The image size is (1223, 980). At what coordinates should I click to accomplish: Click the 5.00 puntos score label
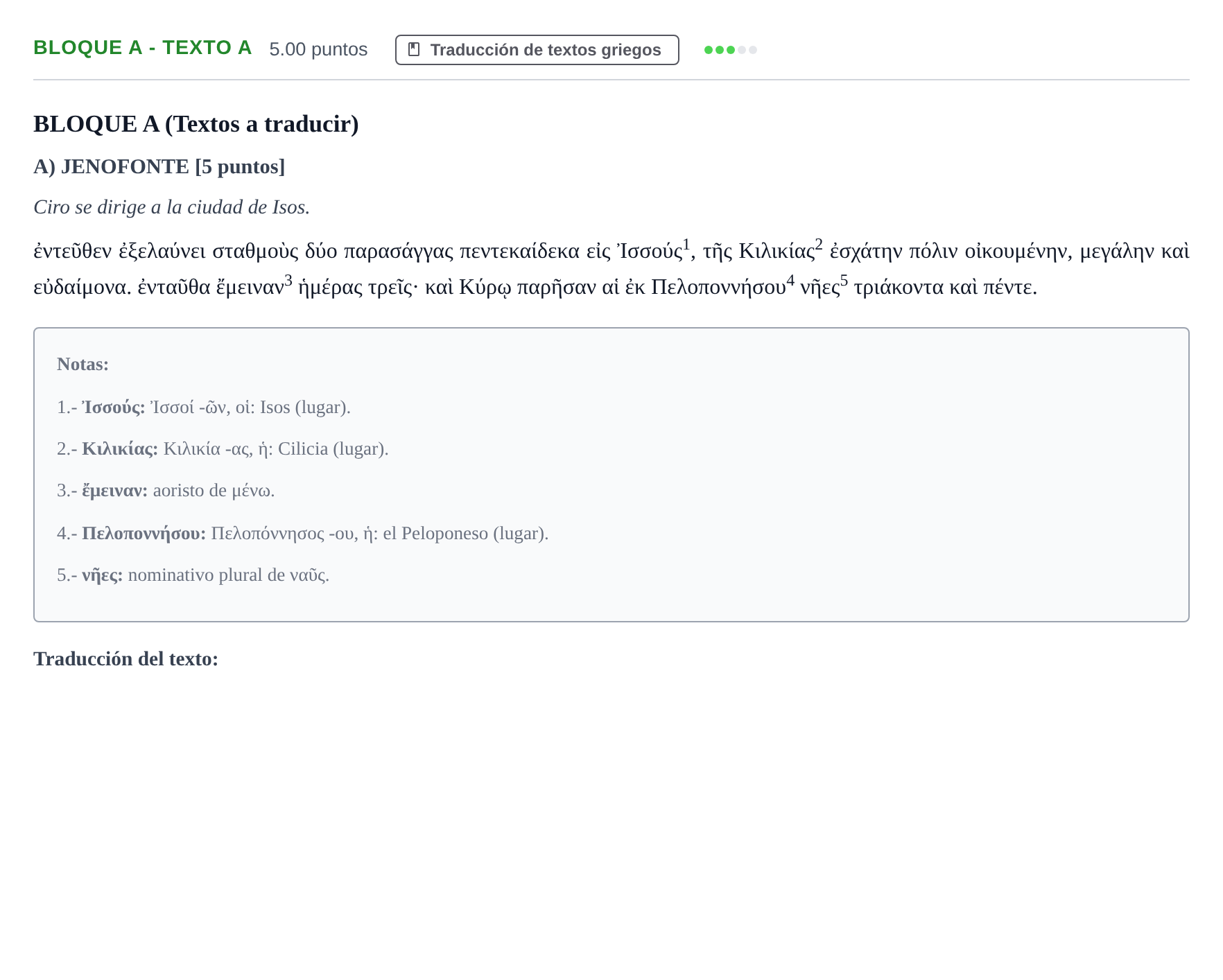318,49
